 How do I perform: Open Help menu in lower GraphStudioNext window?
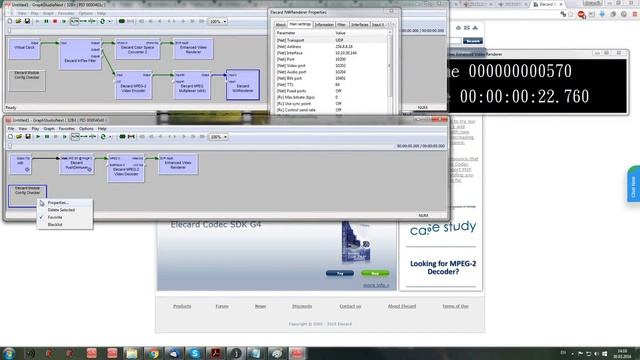(102, 129)
